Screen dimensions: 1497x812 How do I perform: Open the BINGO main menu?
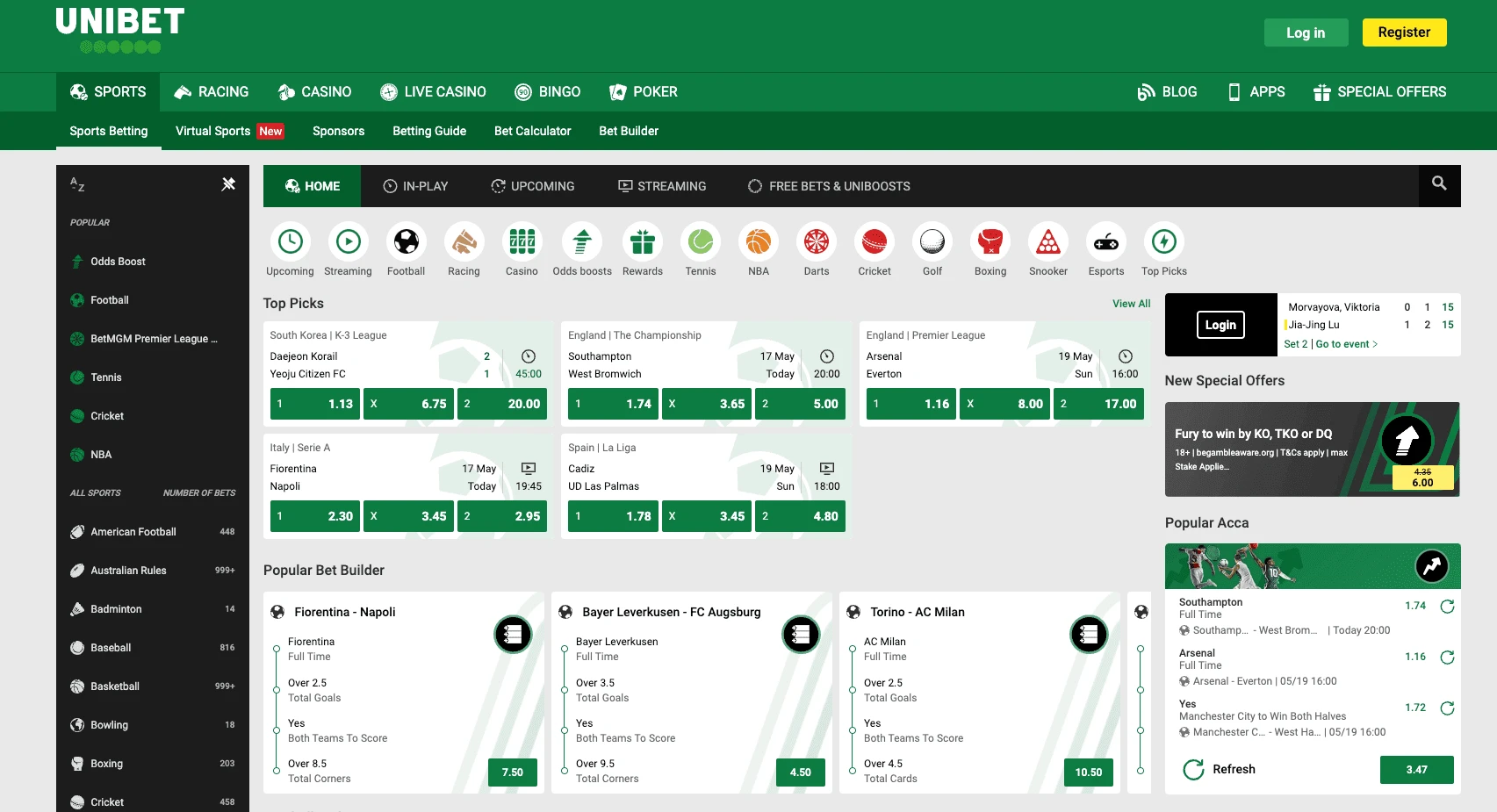(547, 92)
